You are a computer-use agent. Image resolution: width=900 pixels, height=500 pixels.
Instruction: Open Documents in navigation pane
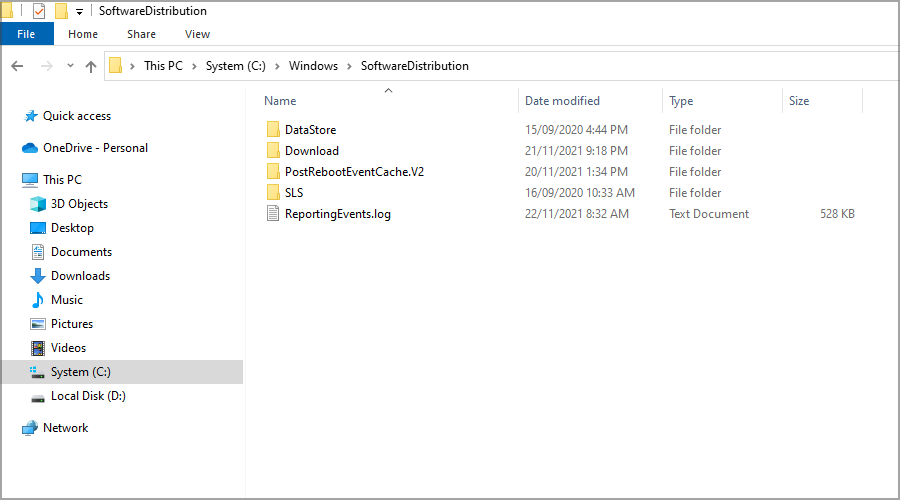[81, 252]
